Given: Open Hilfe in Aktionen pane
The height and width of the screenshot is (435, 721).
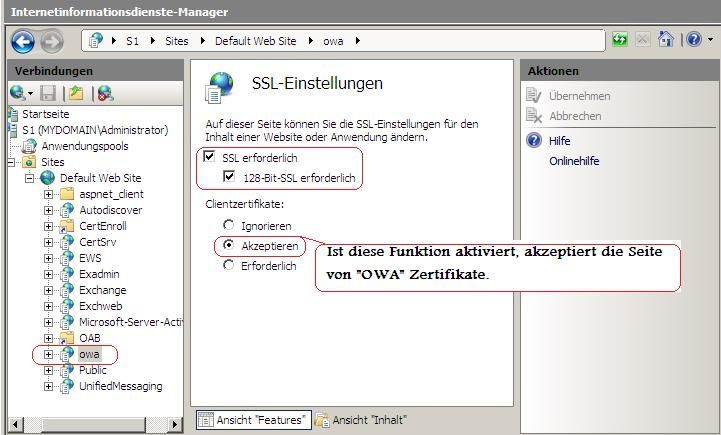Looking at the screenshot, I should [x=560, y=141].
